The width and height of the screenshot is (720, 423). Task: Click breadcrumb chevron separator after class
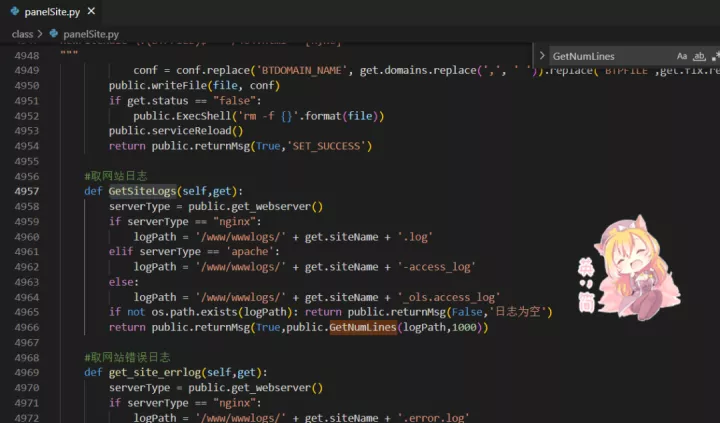40,34
